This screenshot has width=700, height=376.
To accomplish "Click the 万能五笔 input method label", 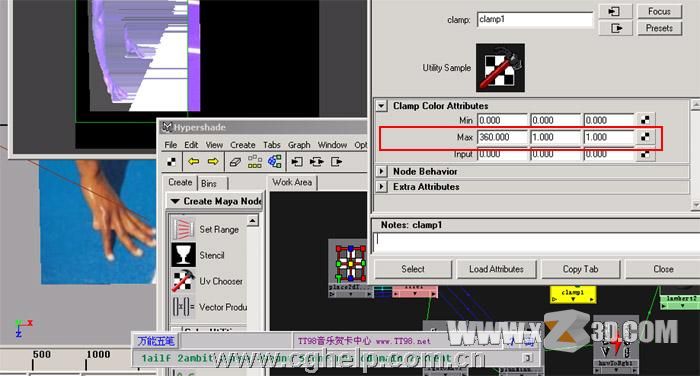I will pos(156,341).
